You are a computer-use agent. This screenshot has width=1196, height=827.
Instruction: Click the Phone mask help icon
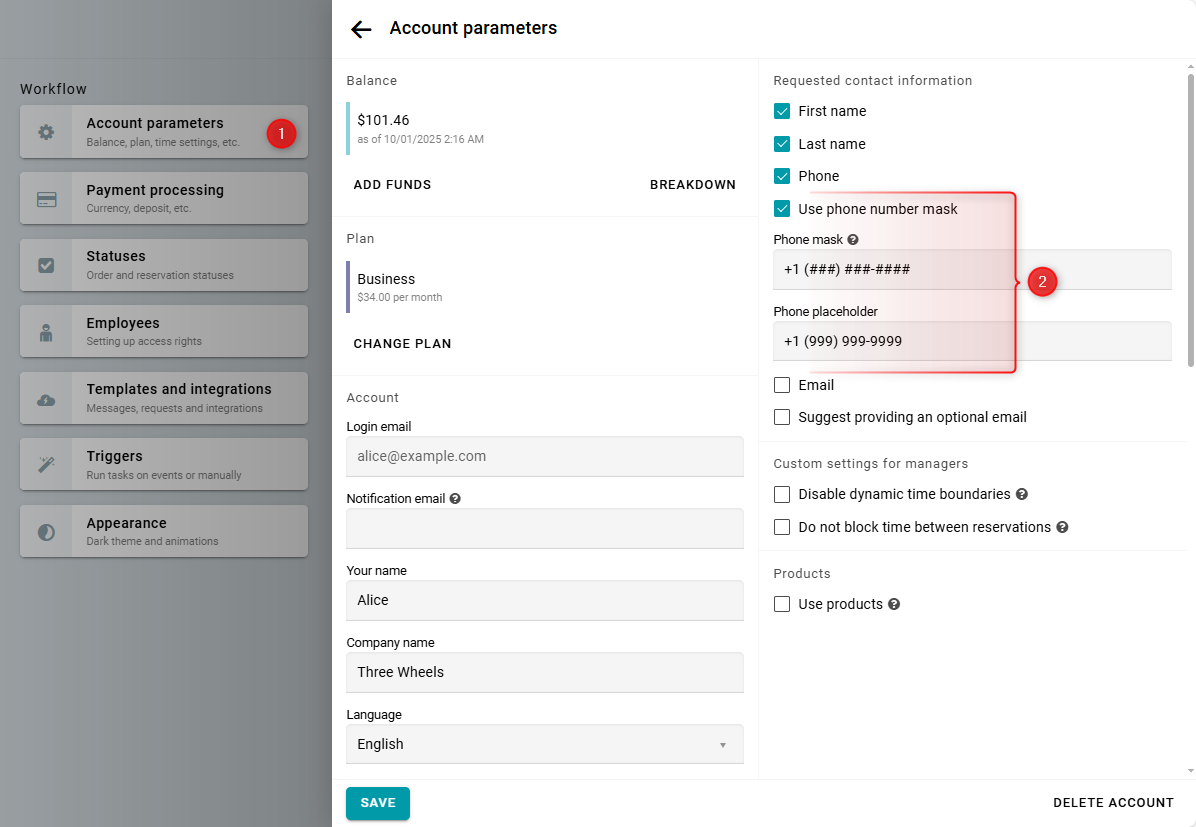[853, 240]
